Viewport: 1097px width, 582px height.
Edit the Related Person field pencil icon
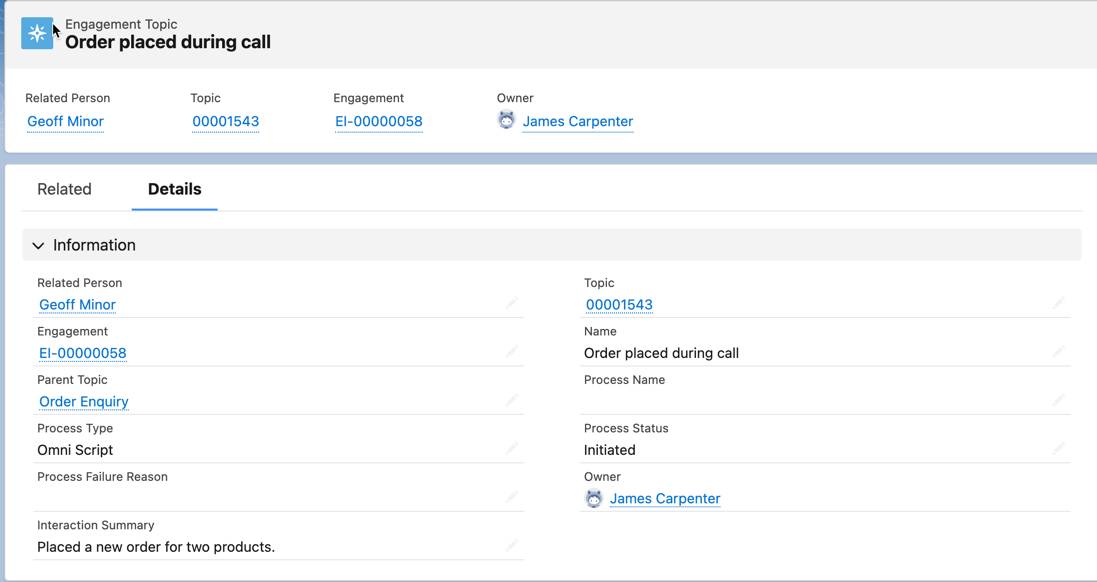click(x=511, y=303)
